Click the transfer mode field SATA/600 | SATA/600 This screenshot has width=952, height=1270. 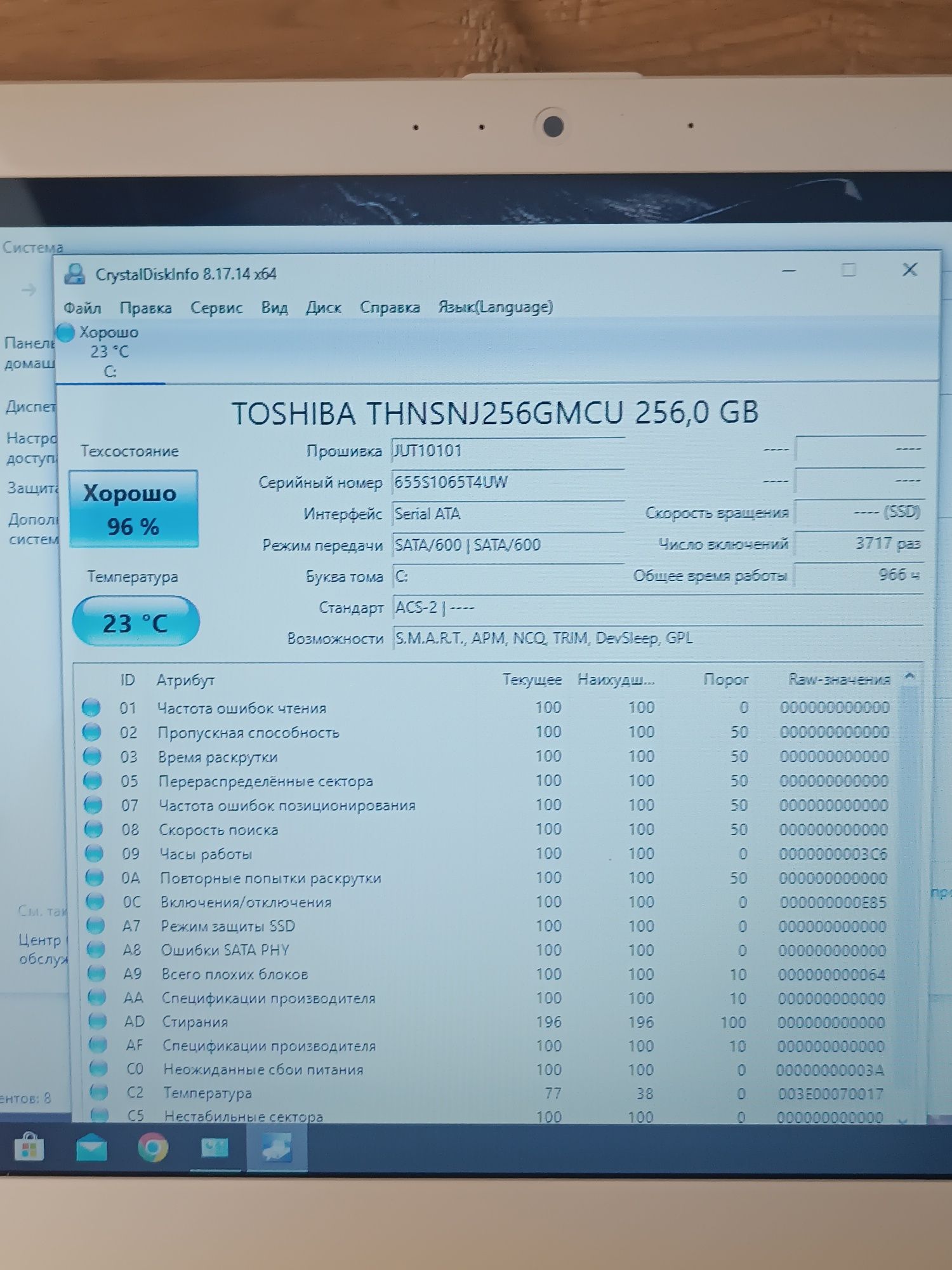click(508, 545)
